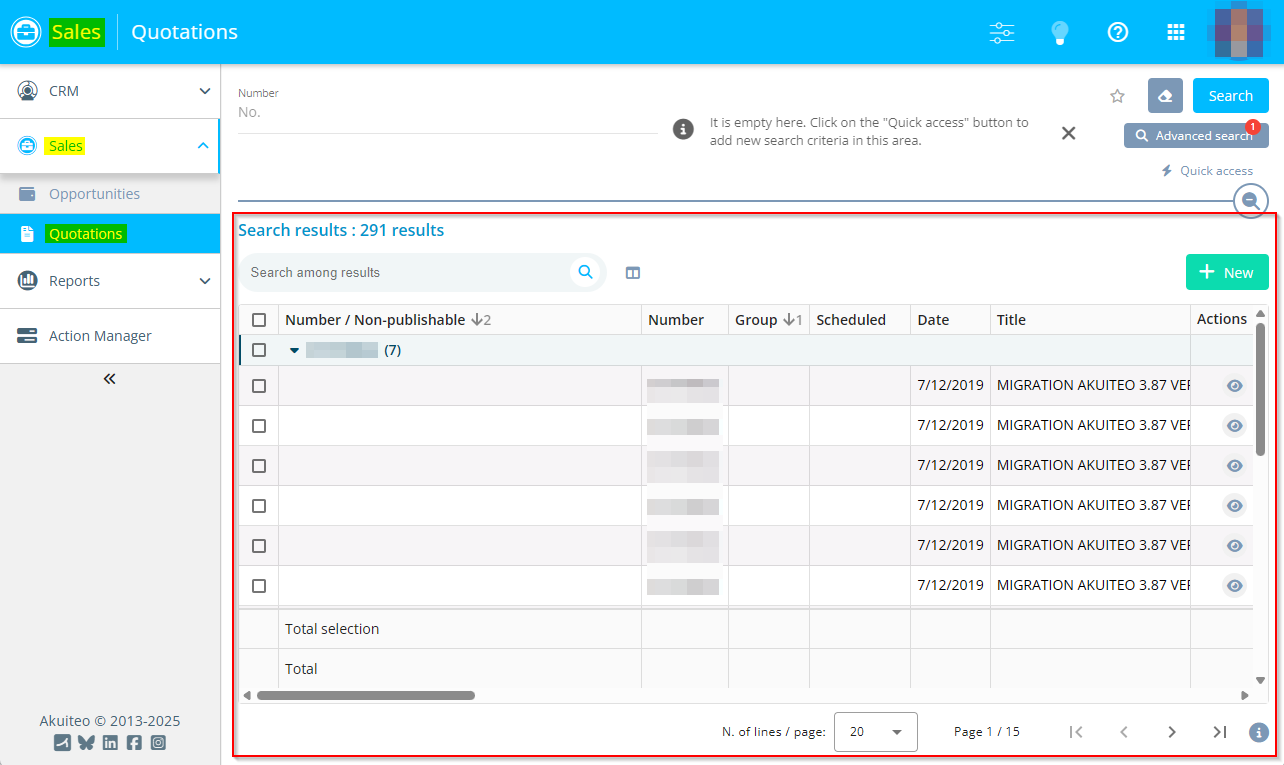This screenshot has height=765, width=1284.
Task: Open Opportunities in the Sales menu
Action: click(x=94, y=194)
